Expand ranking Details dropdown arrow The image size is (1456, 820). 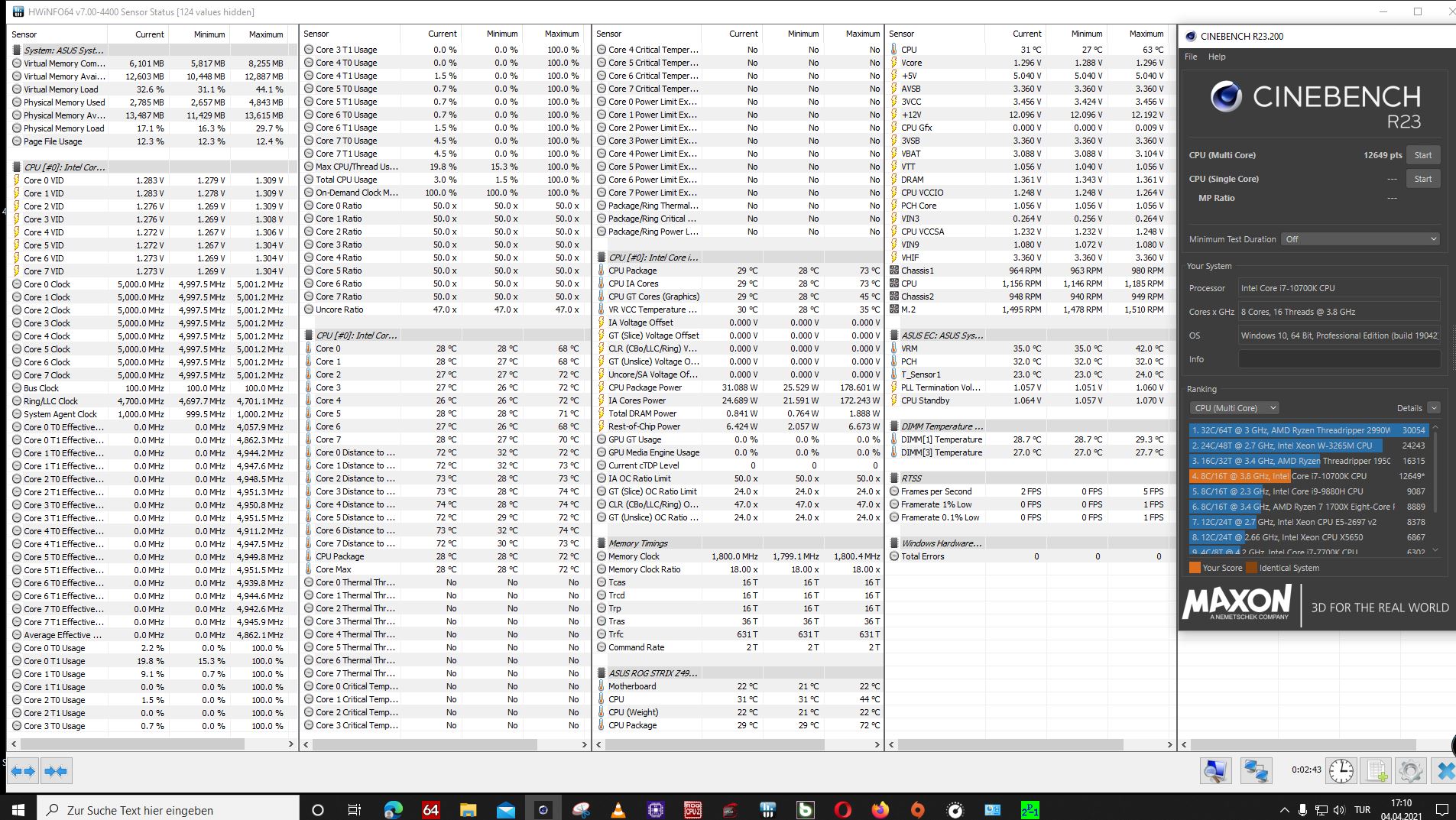tap(1433, 408)
